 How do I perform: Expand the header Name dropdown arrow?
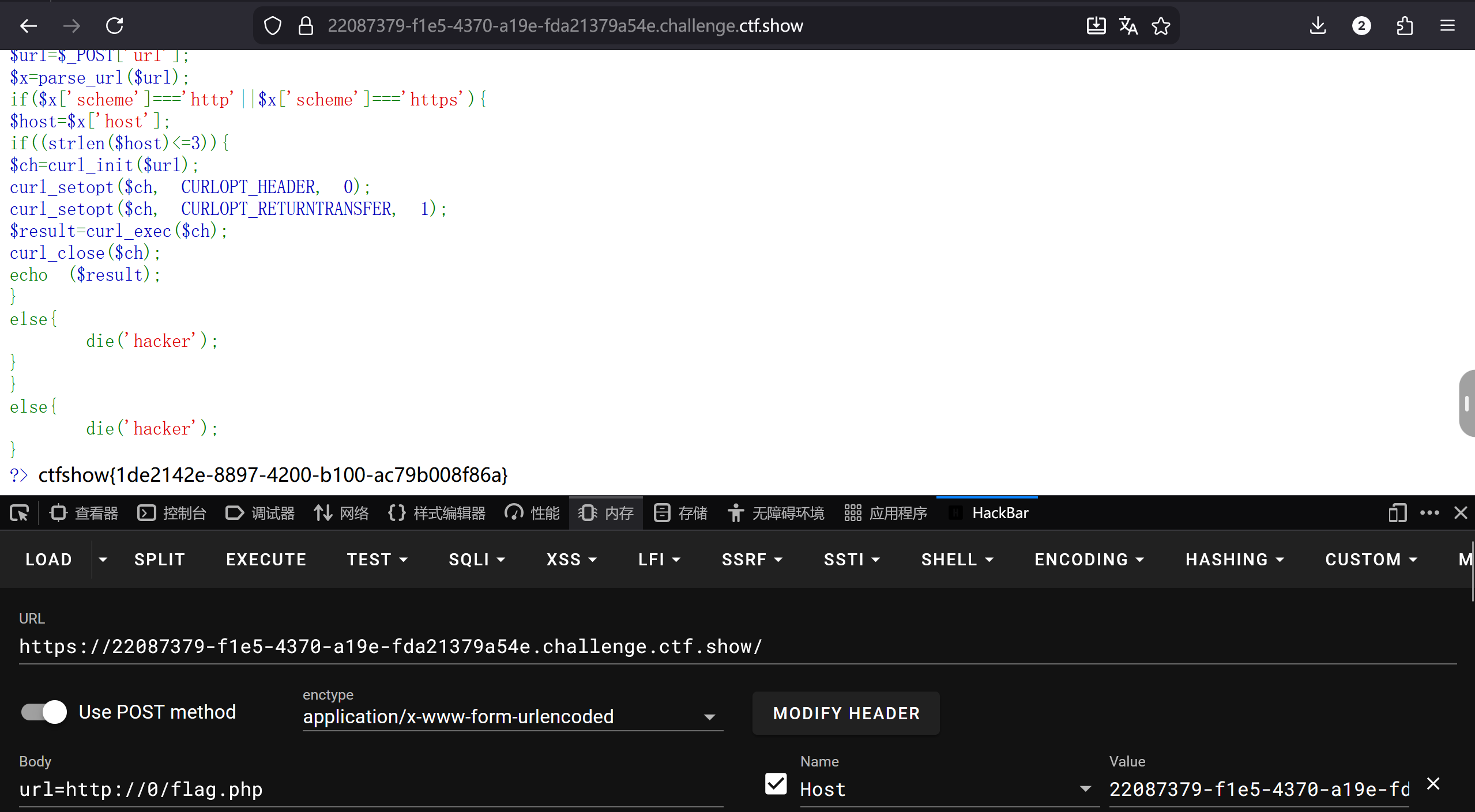(1085, 789)
